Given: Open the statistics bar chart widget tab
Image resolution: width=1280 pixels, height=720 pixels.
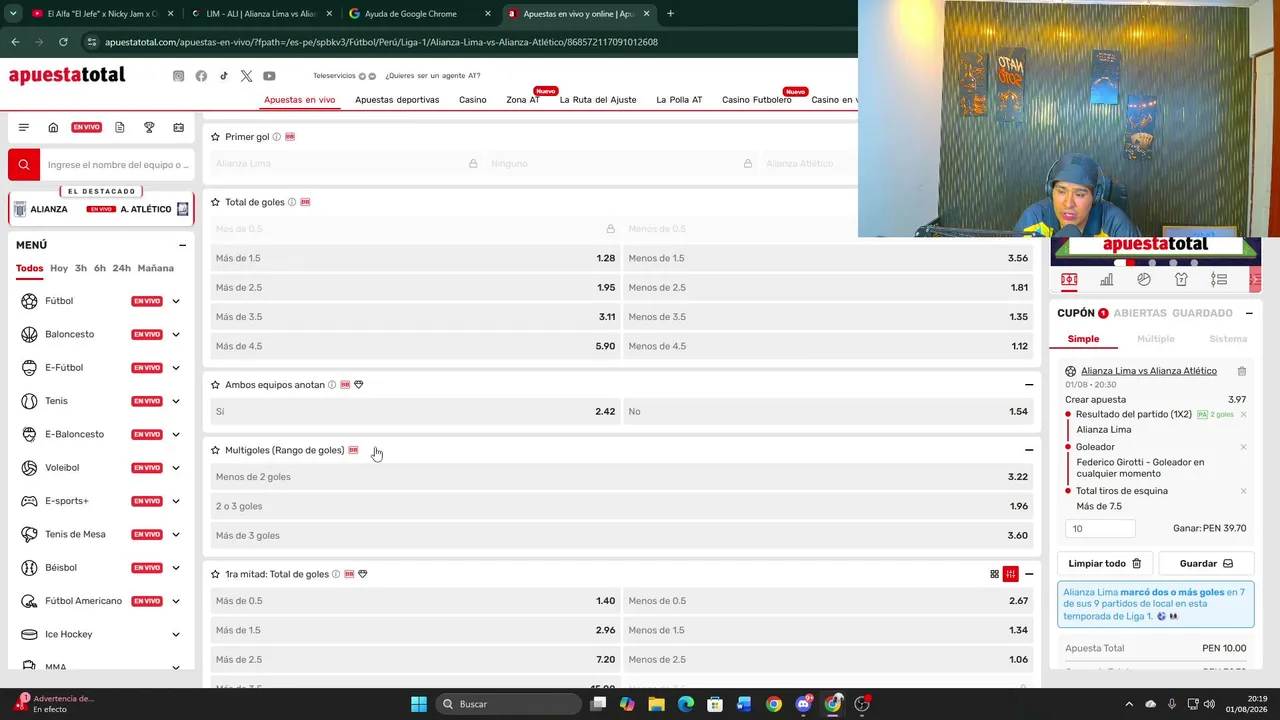Looking at the screenshot, I should [x=1106, y=280].
